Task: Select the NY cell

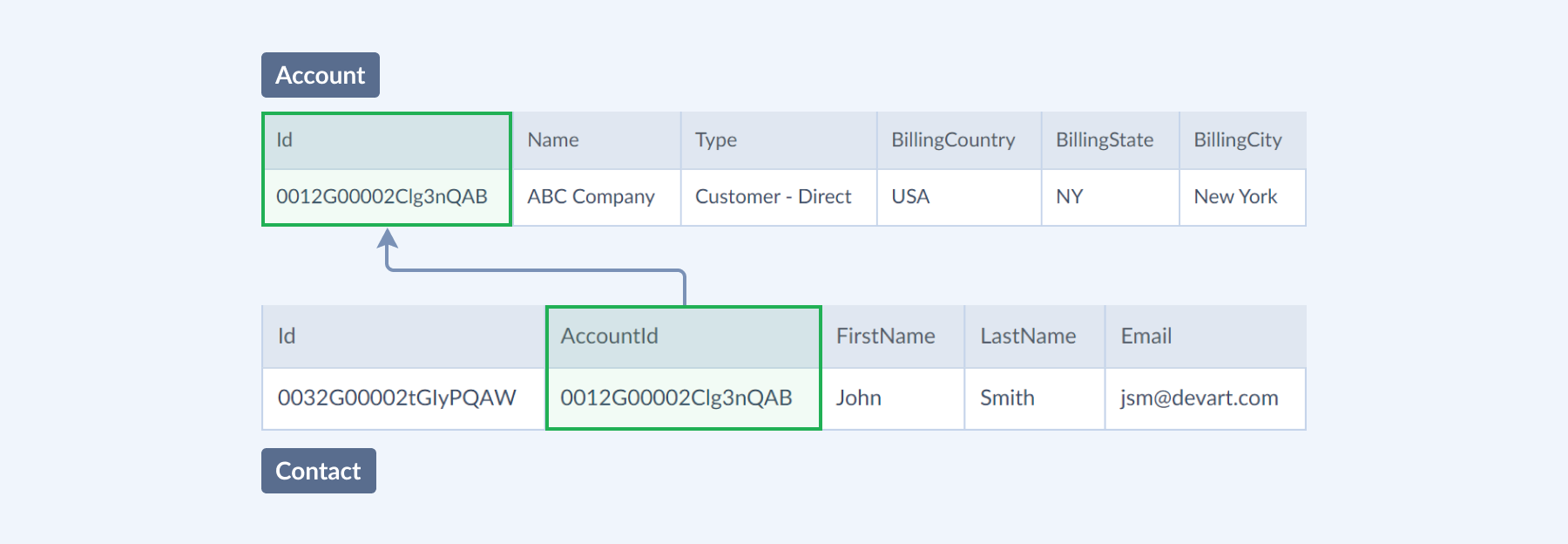Action: [1111, 197]
